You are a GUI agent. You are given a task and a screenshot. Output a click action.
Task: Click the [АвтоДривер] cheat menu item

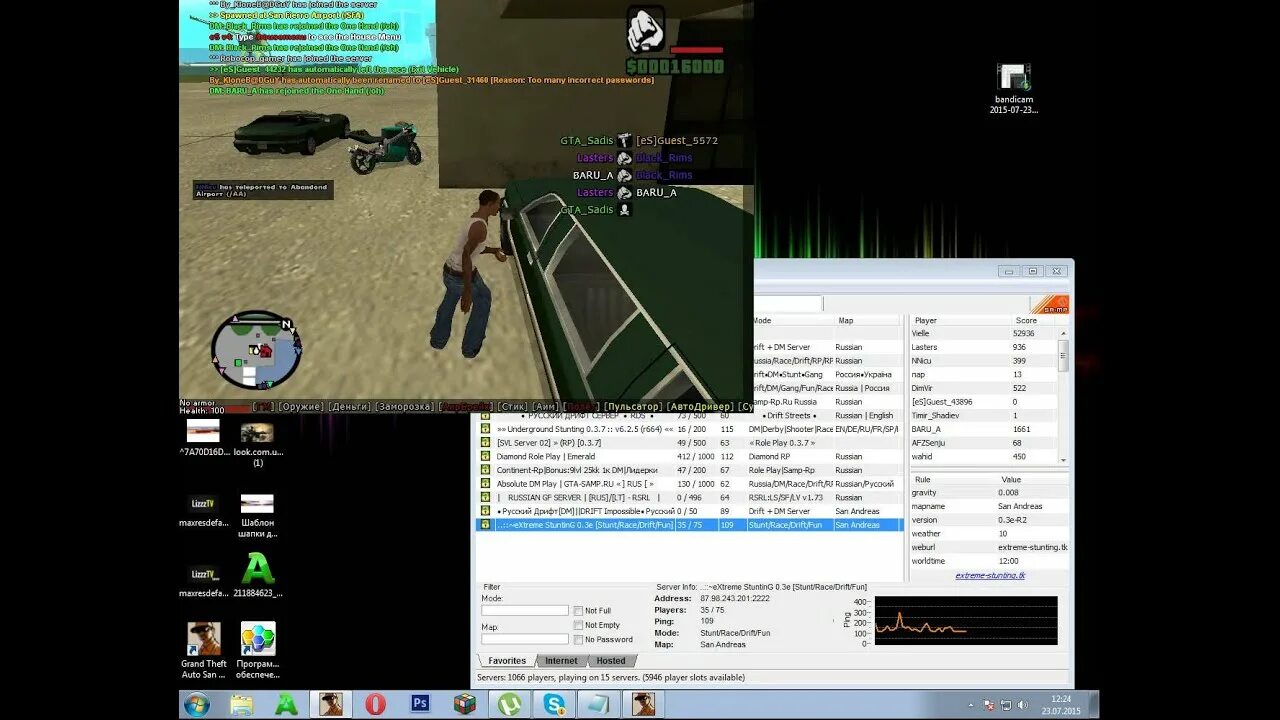pyautogui.click(x=700, y=407)
